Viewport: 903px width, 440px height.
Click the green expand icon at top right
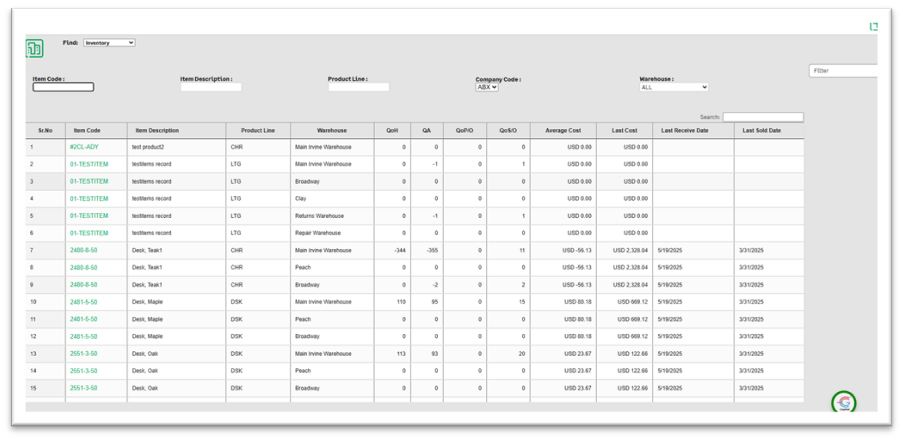pyautogui.click(x=873, y=27)
